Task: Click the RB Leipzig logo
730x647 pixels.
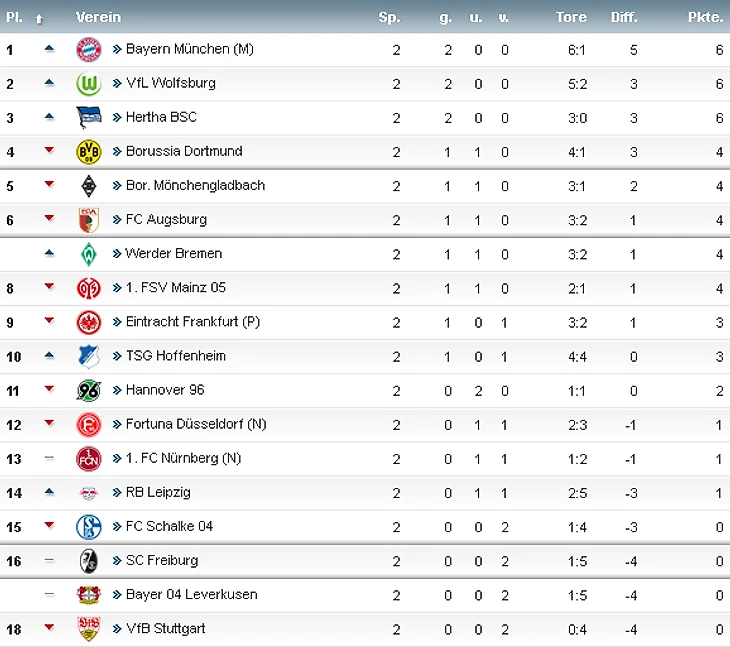Action: [89, 493]
